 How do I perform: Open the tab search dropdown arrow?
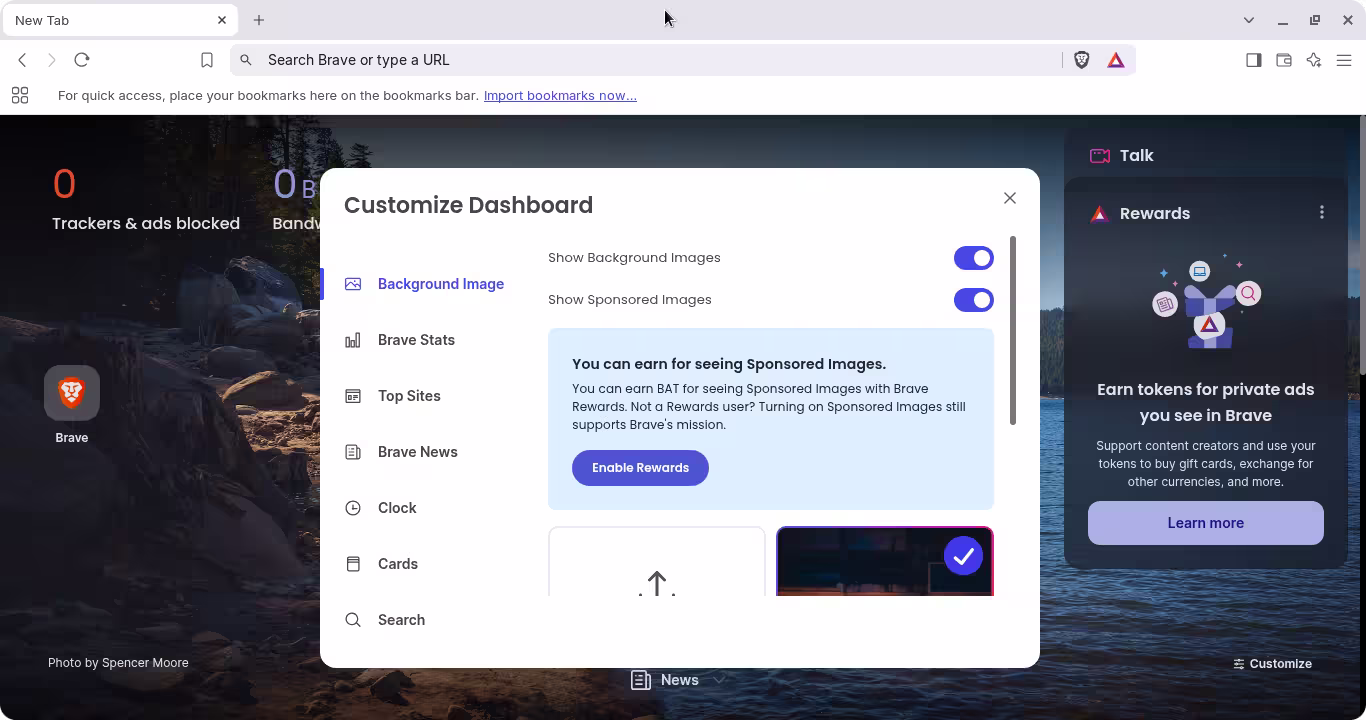[x=1249, y=20]
